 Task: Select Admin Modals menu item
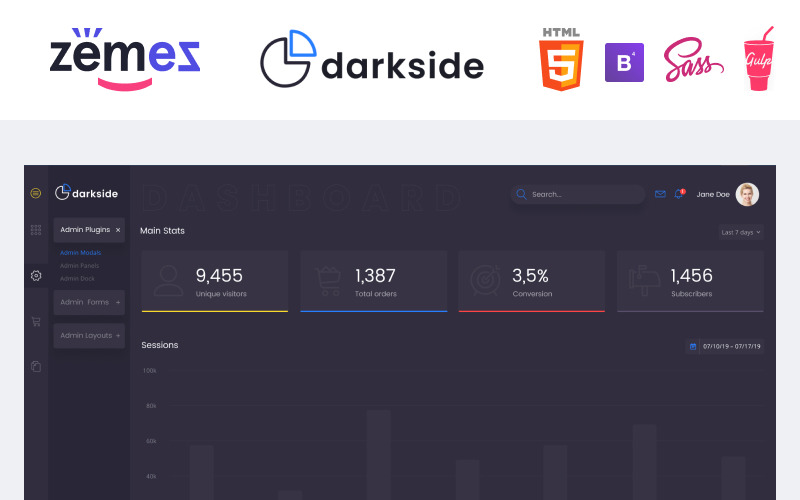tap(80, 253)
